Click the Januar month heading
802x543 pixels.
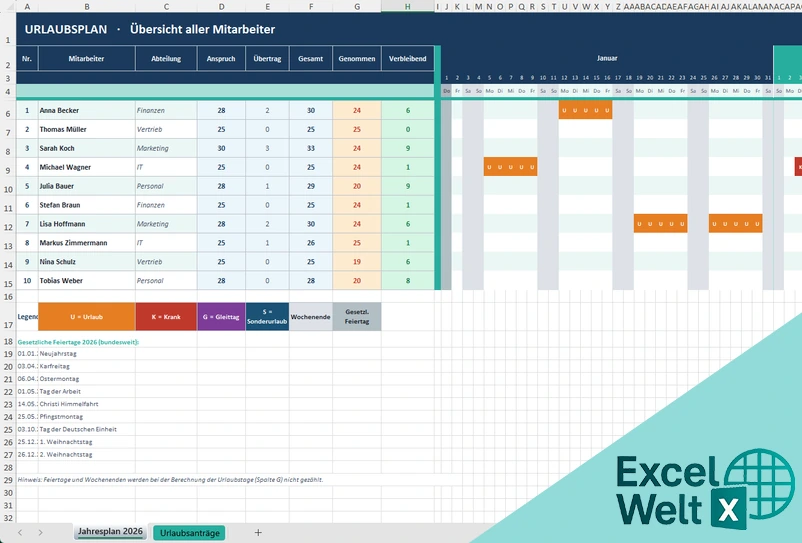tap(607, 58)
